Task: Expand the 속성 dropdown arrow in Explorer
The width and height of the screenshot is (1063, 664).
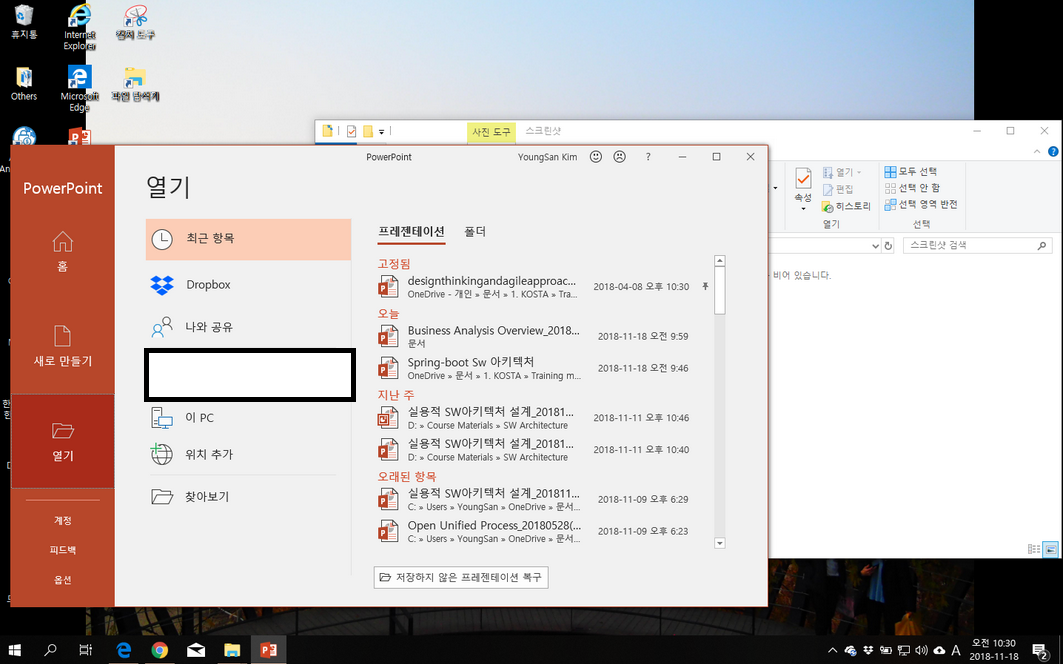Action: [803, 208]
